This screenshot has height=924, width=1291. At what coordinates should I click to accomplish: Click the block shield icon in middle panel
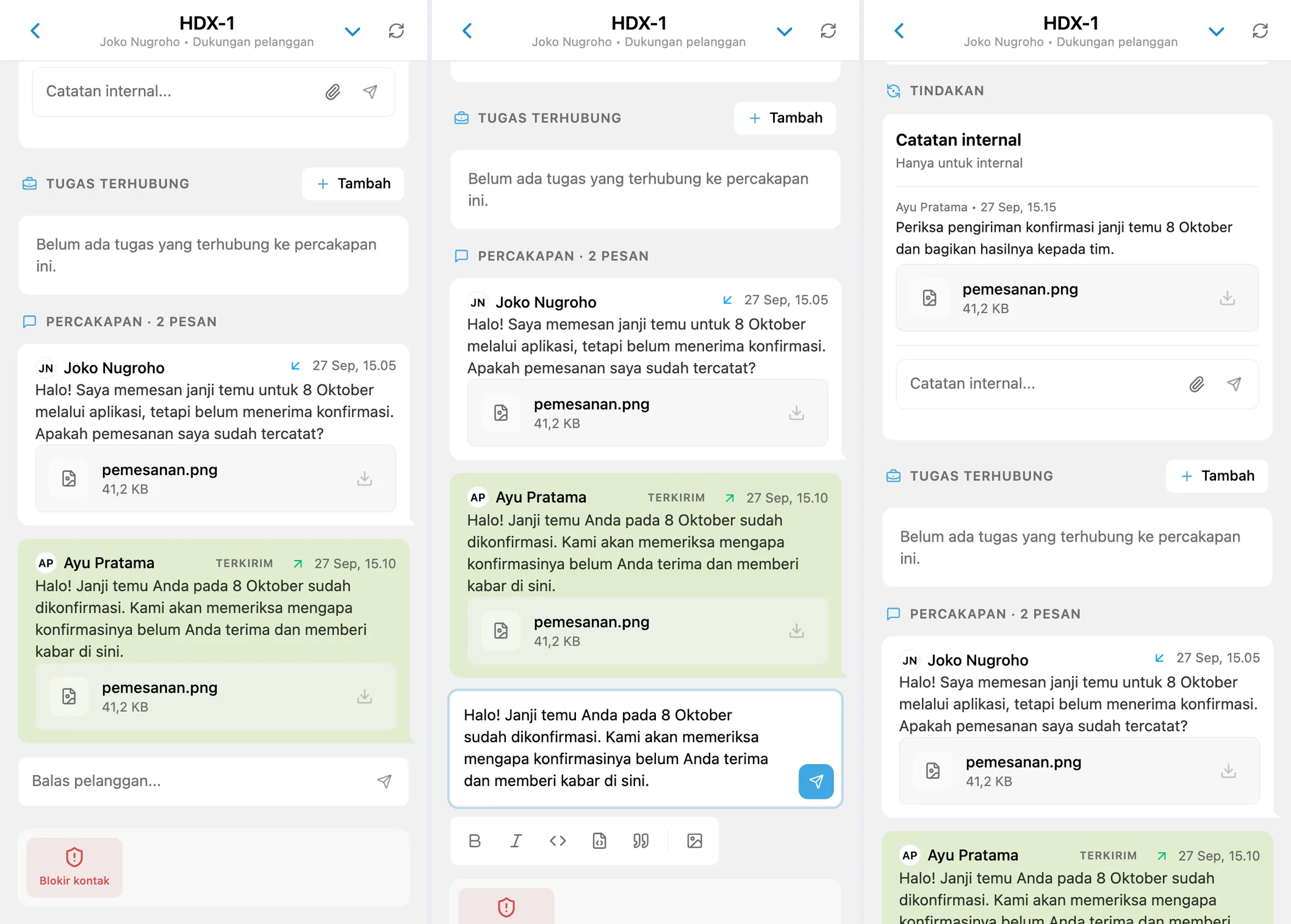506,908
